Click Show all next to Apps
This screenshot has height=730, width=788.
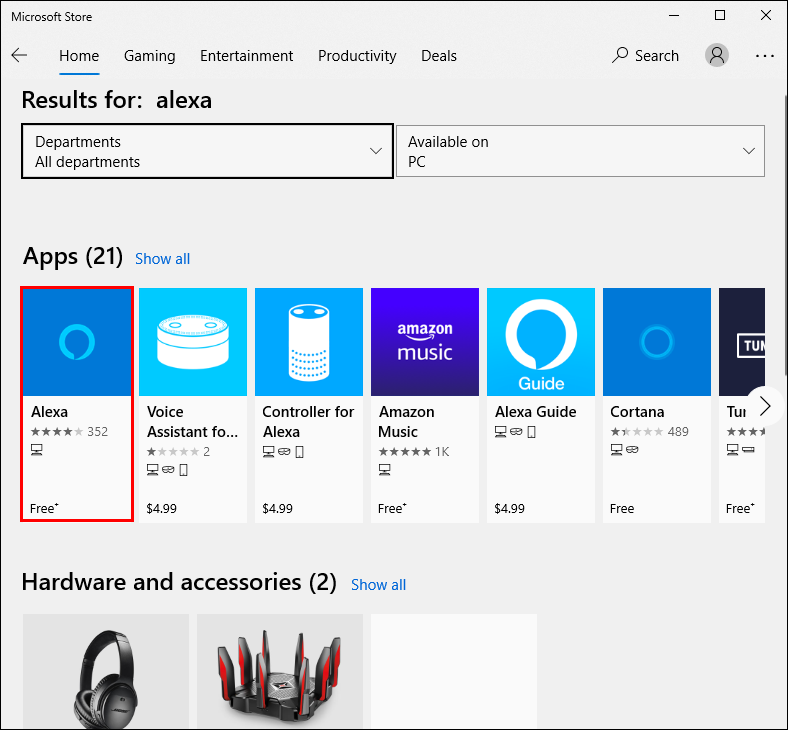point(162,259)
